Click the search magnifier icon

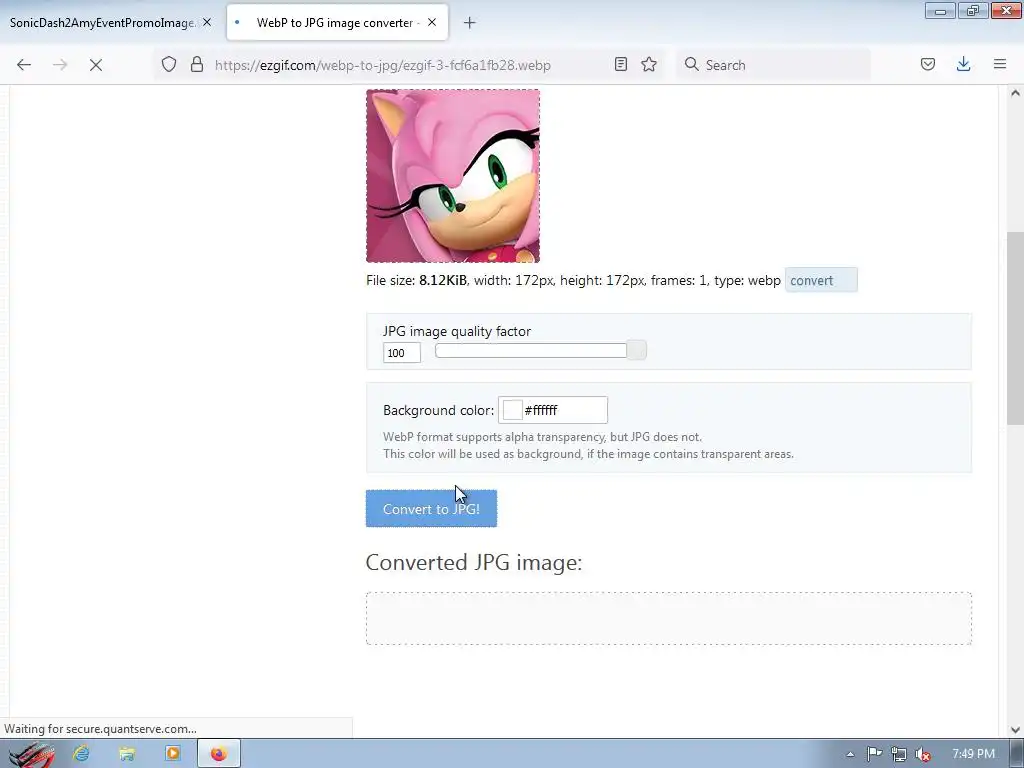click(692, 65)
